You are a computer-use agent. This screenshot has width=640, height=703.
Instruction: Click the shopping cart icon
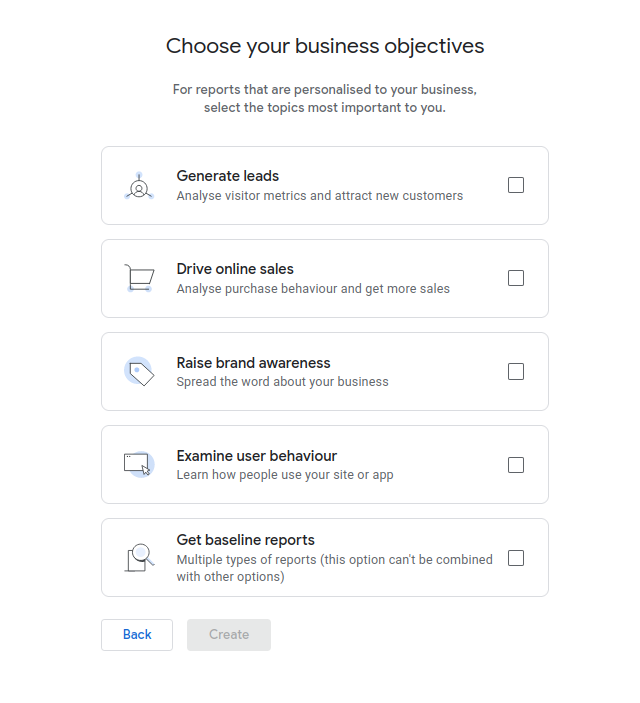[139, 278]
